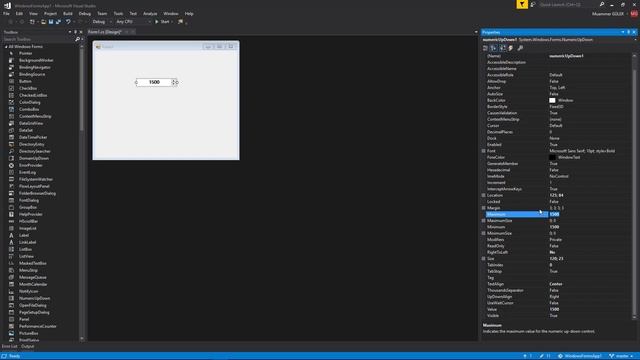Open the numericUpDown1 object selector dropdown
The image size is (640, 360).
635,40
